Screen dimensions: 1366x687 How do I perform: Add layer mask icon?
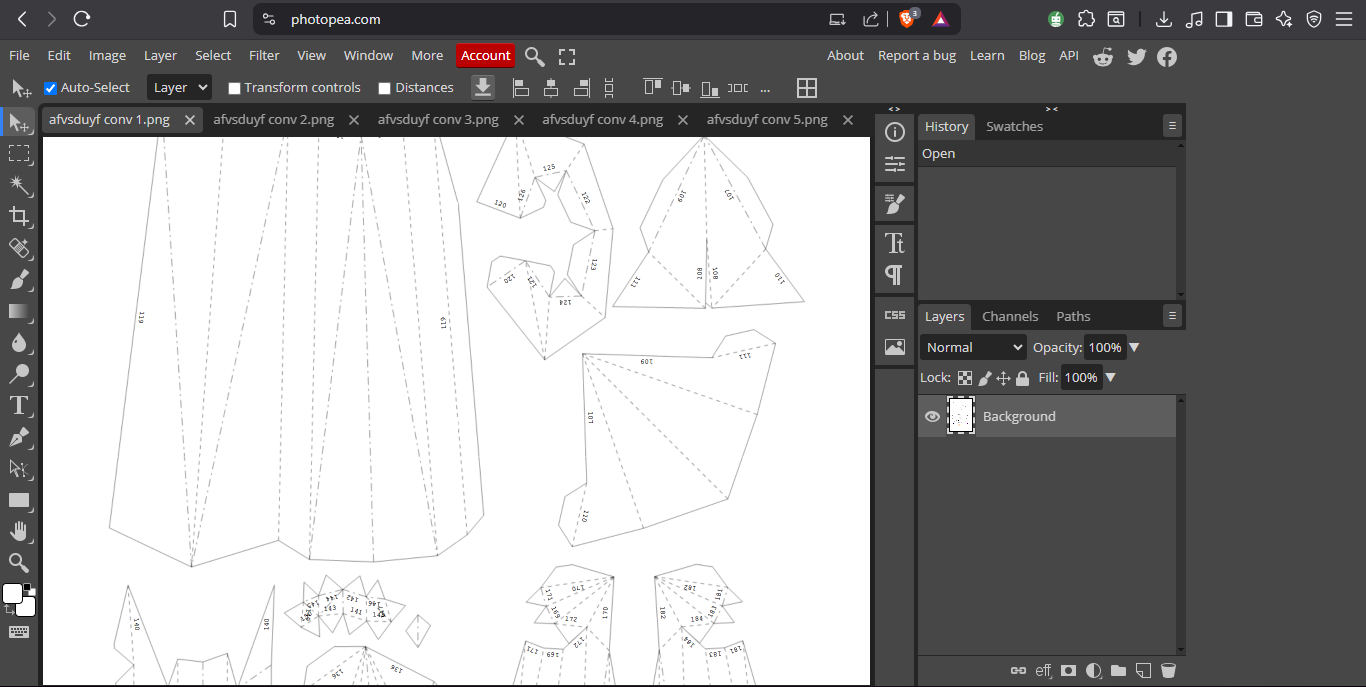click(x=1069, y=670)
